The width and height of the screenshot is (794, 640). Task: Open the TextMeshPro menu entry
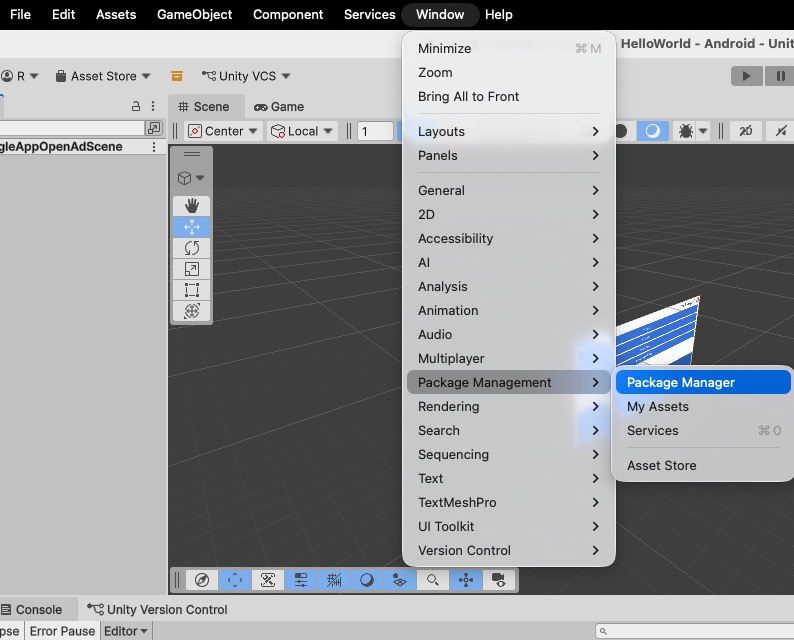click(x=508, y=502)
